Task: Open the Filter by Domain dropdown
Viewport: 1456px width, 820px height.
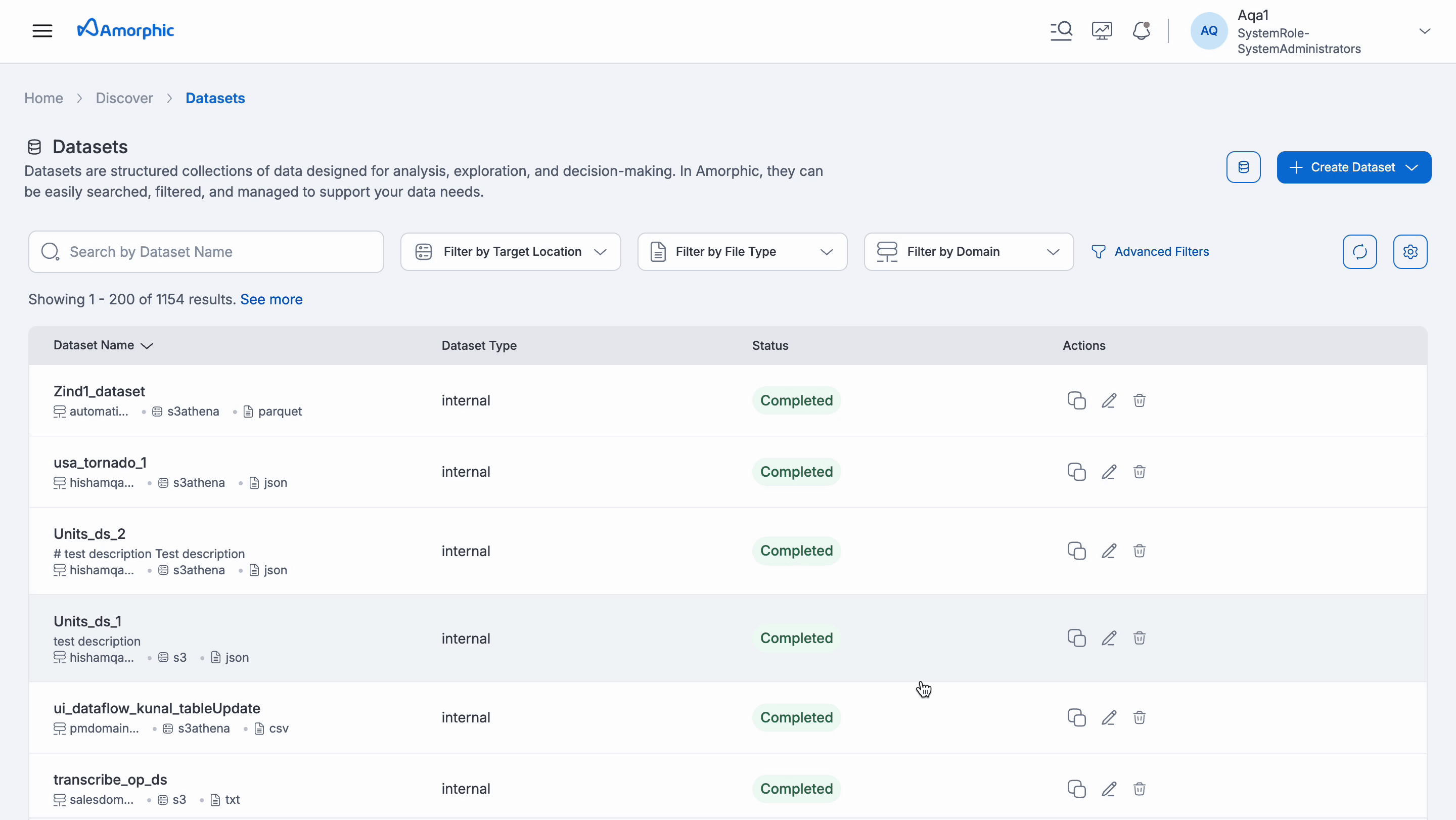Action: click(968, 251)
